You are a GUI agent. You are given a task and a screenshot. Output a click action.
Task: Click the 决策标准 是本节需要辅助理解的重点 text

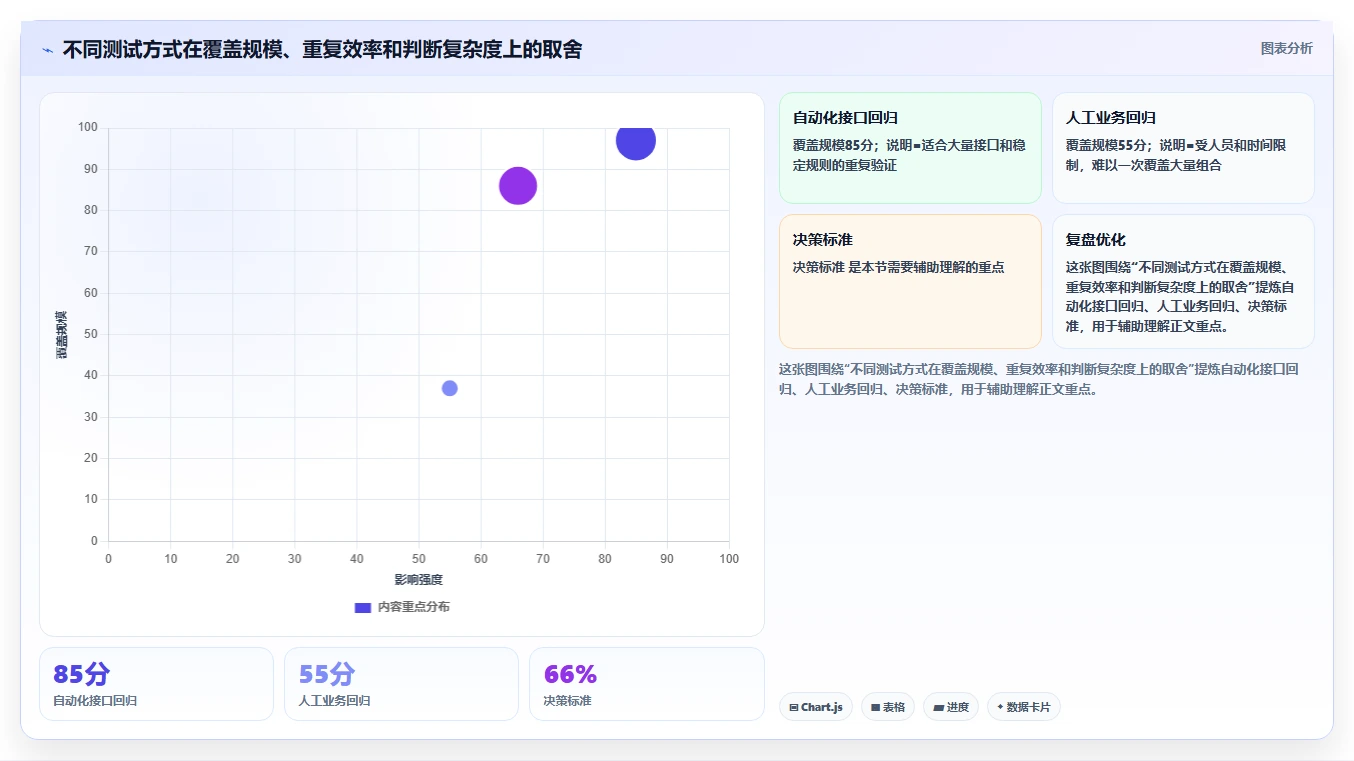[898, 267]
